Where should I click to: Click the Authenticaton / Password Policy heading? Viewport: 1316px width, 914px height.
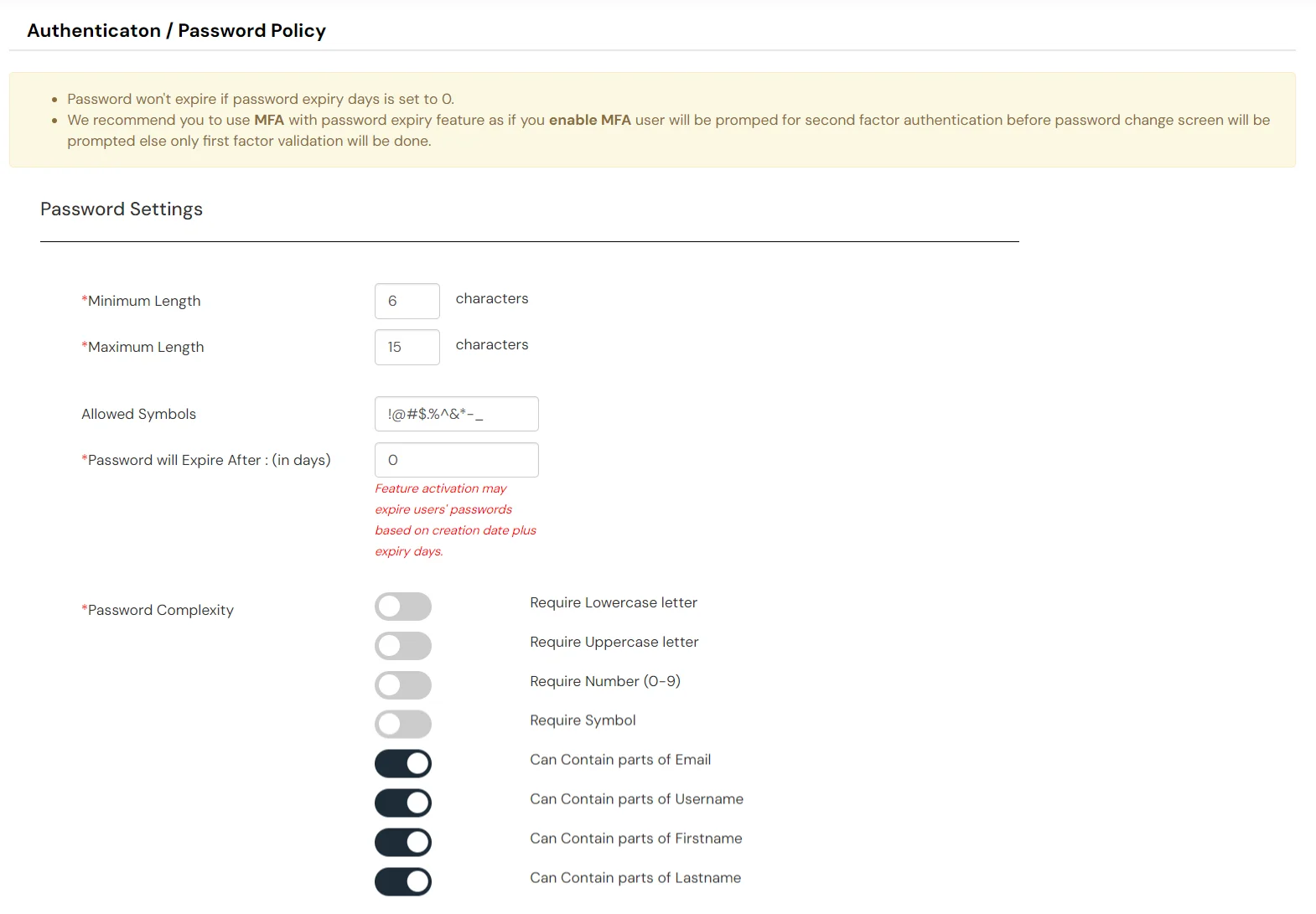[x=177, y=31]
